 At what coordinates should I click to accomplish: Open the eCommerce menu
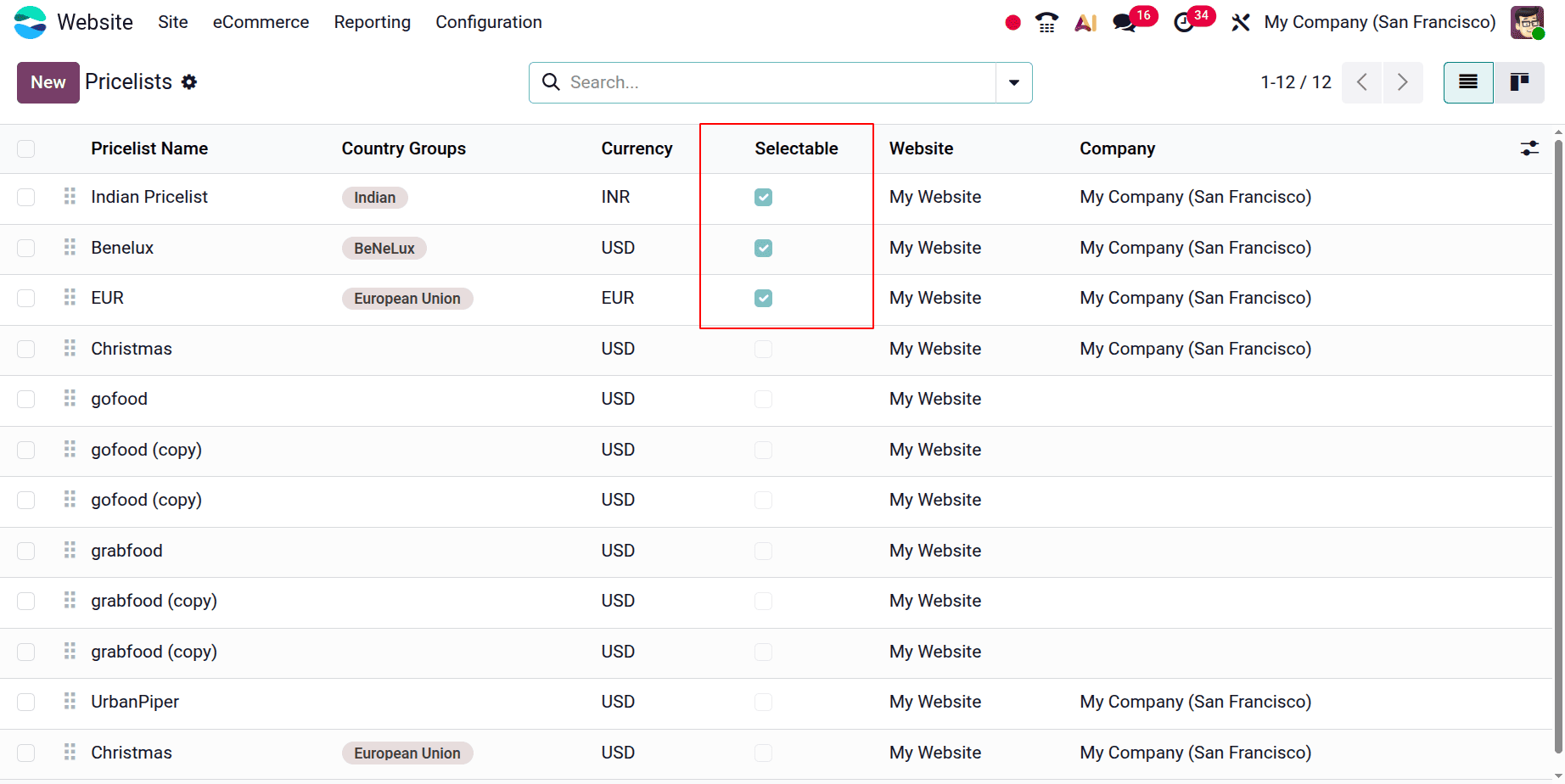[x=261, y=22]
